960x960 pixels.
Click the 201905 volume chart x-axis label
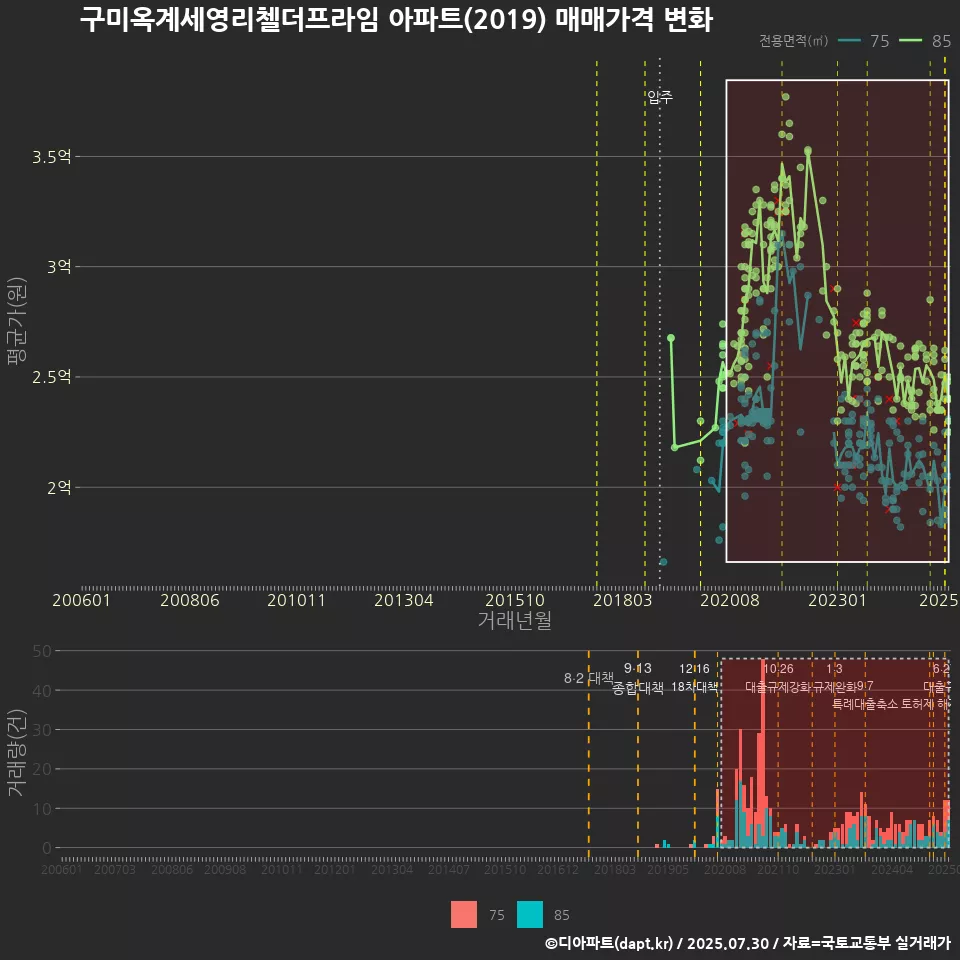[668, 869]
